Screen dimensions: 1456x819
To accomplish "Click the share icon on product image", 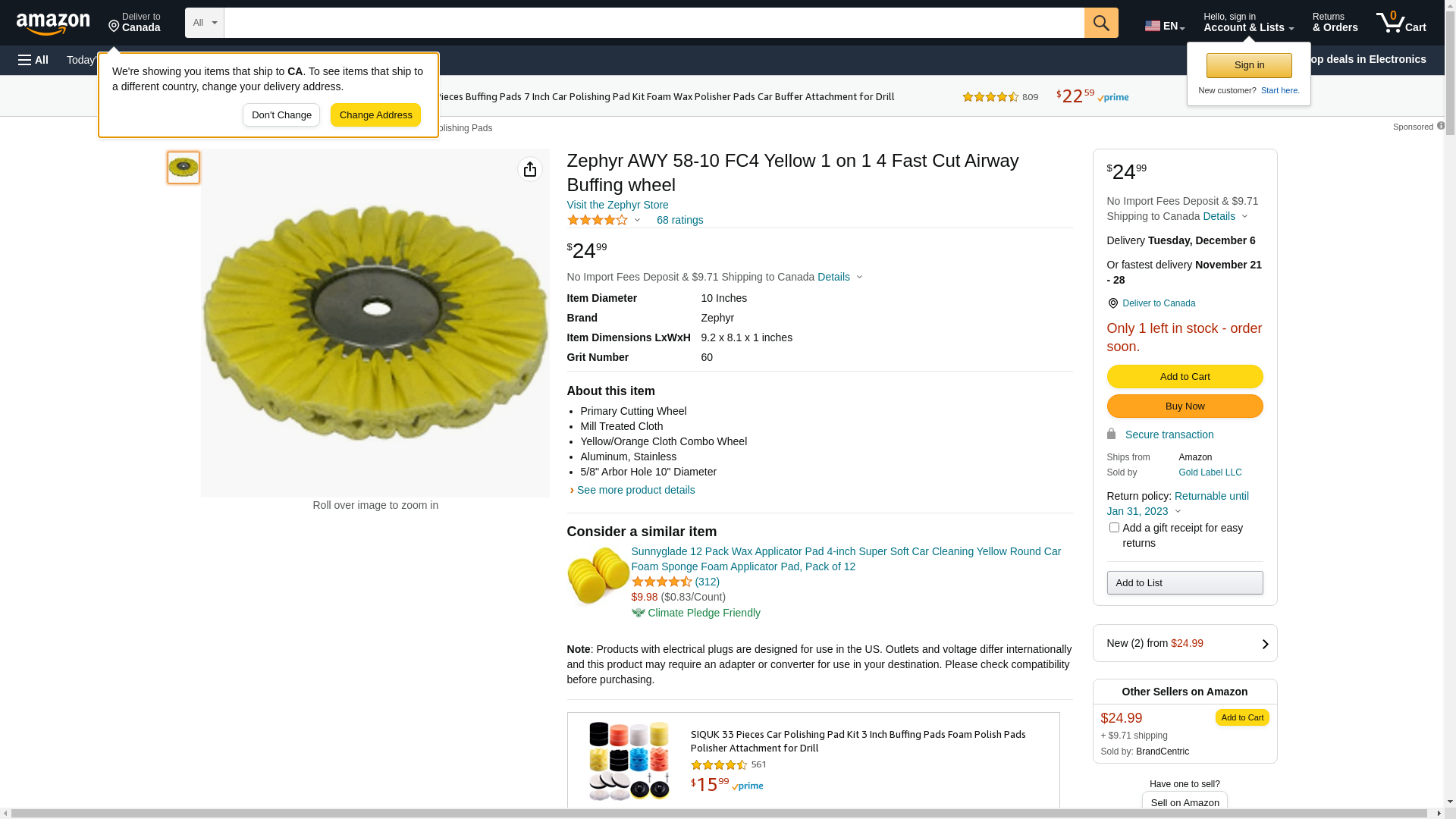I will point(530,169).
